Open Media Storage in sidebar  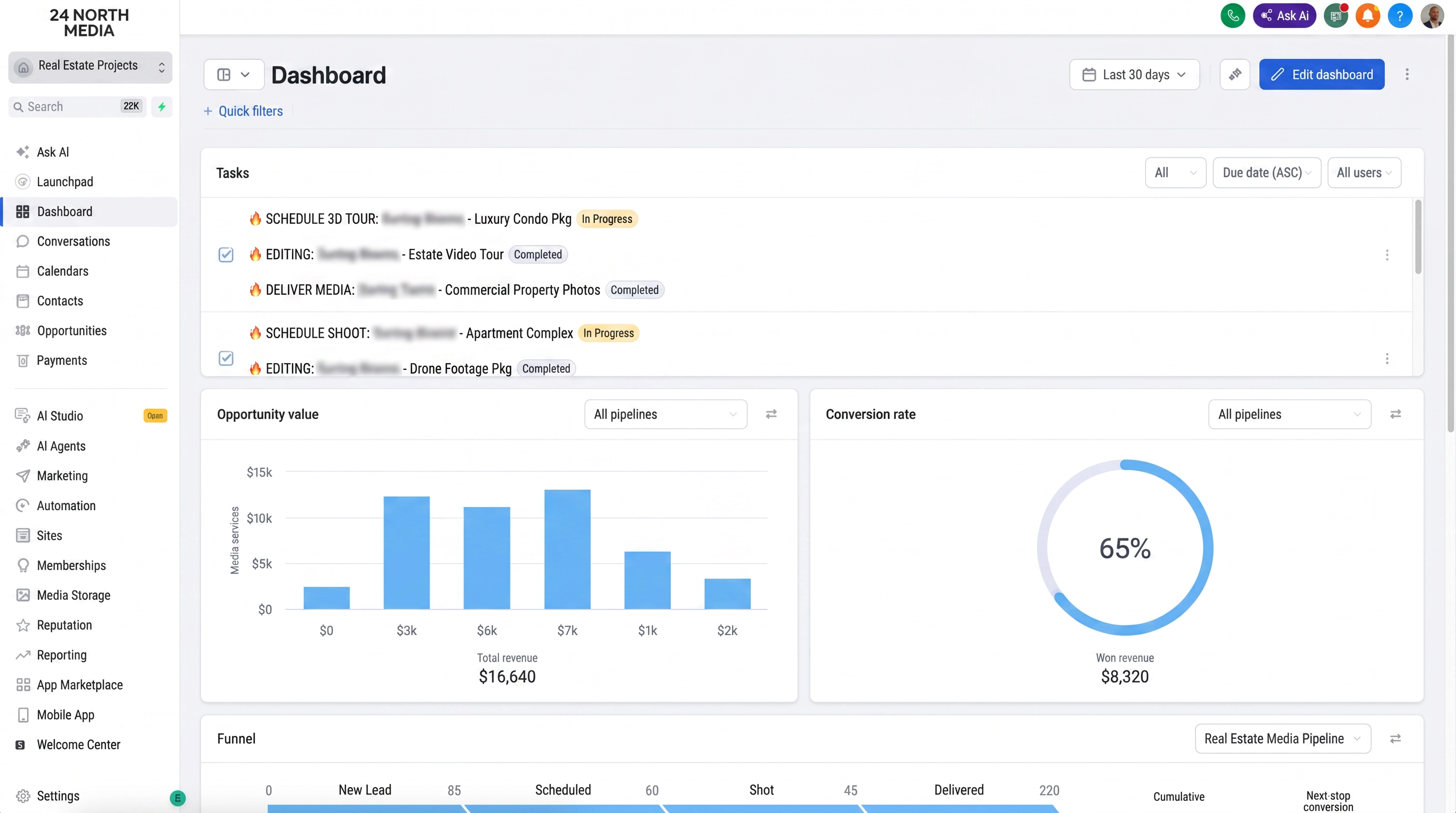pos(90,595)
